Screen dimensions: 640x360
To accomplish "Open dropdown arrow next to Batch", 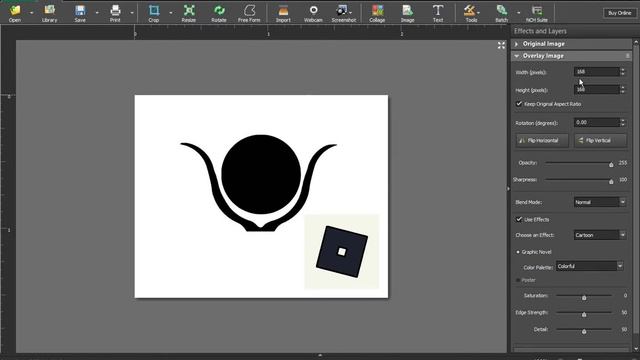I will [x=518, y=13].
